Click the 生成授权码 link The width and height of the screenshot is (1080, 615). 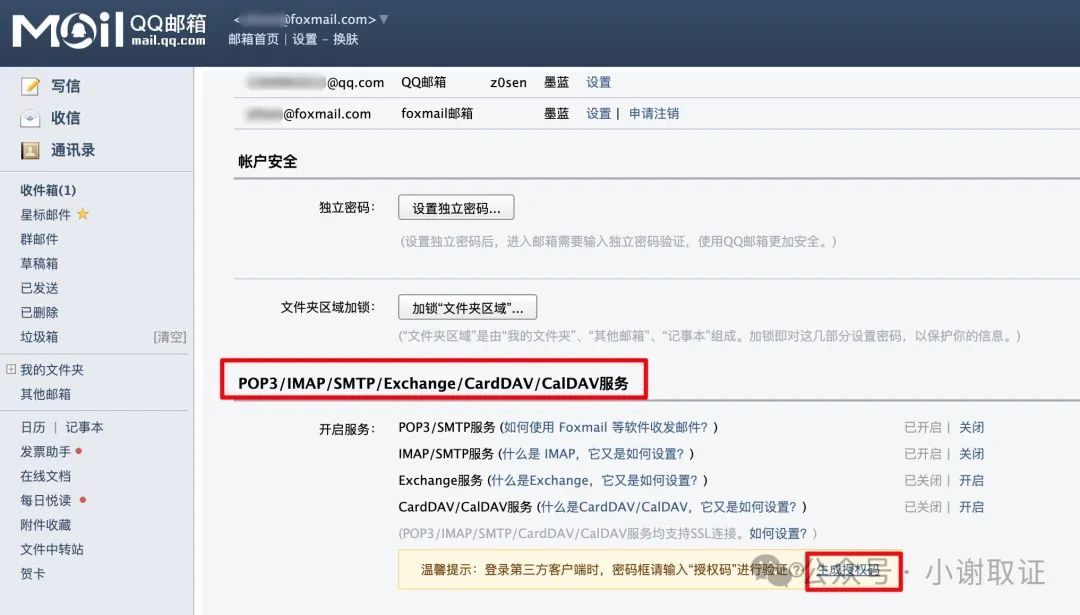pos(848,570)
